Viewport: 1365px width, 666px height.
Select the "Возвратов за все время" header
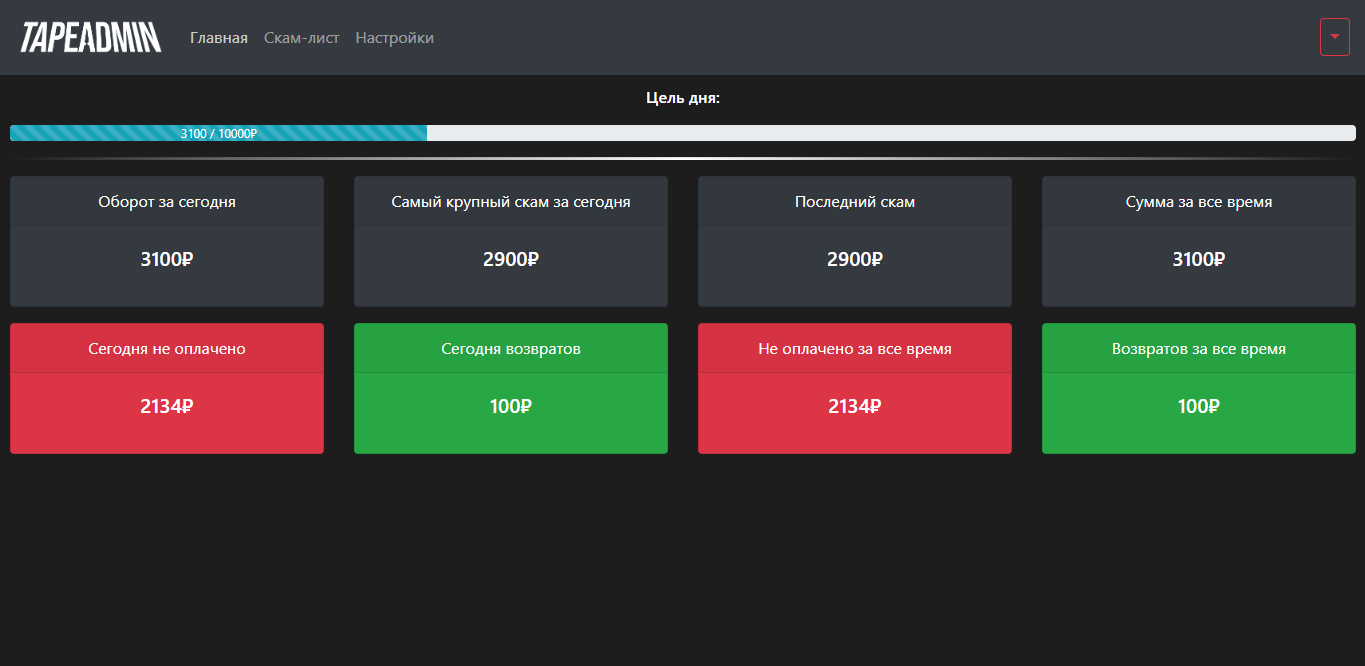[1199, 349]
